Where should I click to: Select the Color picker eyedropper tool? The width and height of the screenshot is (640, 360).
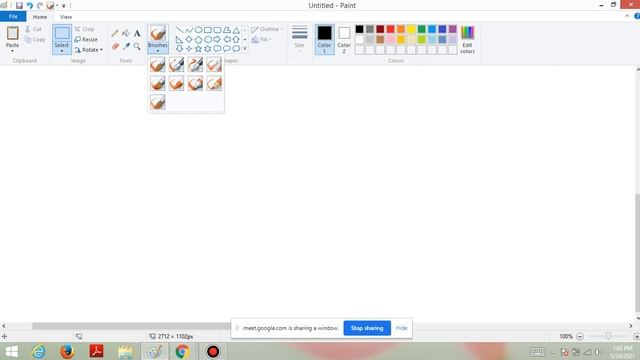tap(126, 47)
